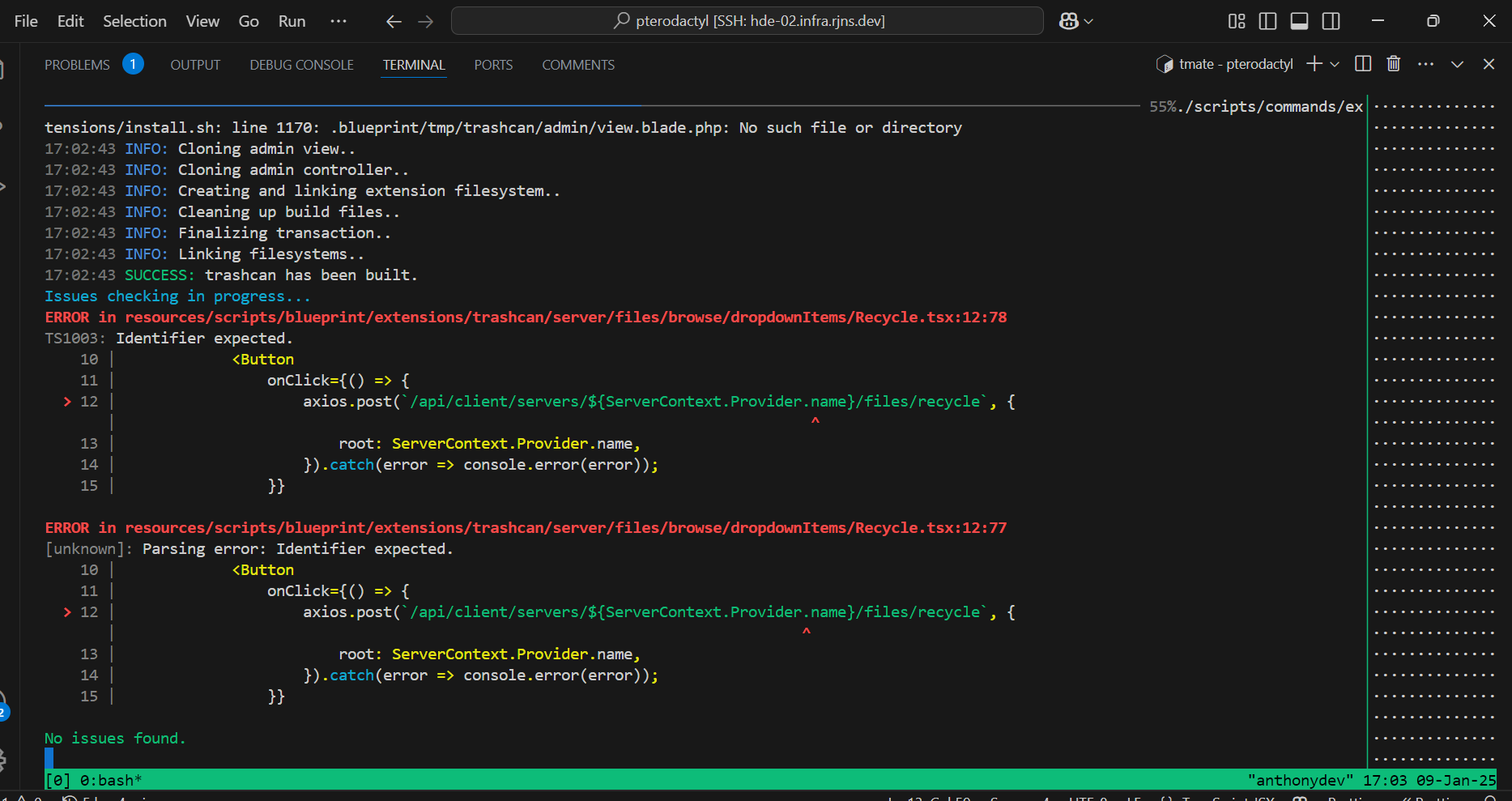Screen dimensions: 1512x801
Task: Click 'Parsing error: Identifier expected.' message
Action: [297, 549]
